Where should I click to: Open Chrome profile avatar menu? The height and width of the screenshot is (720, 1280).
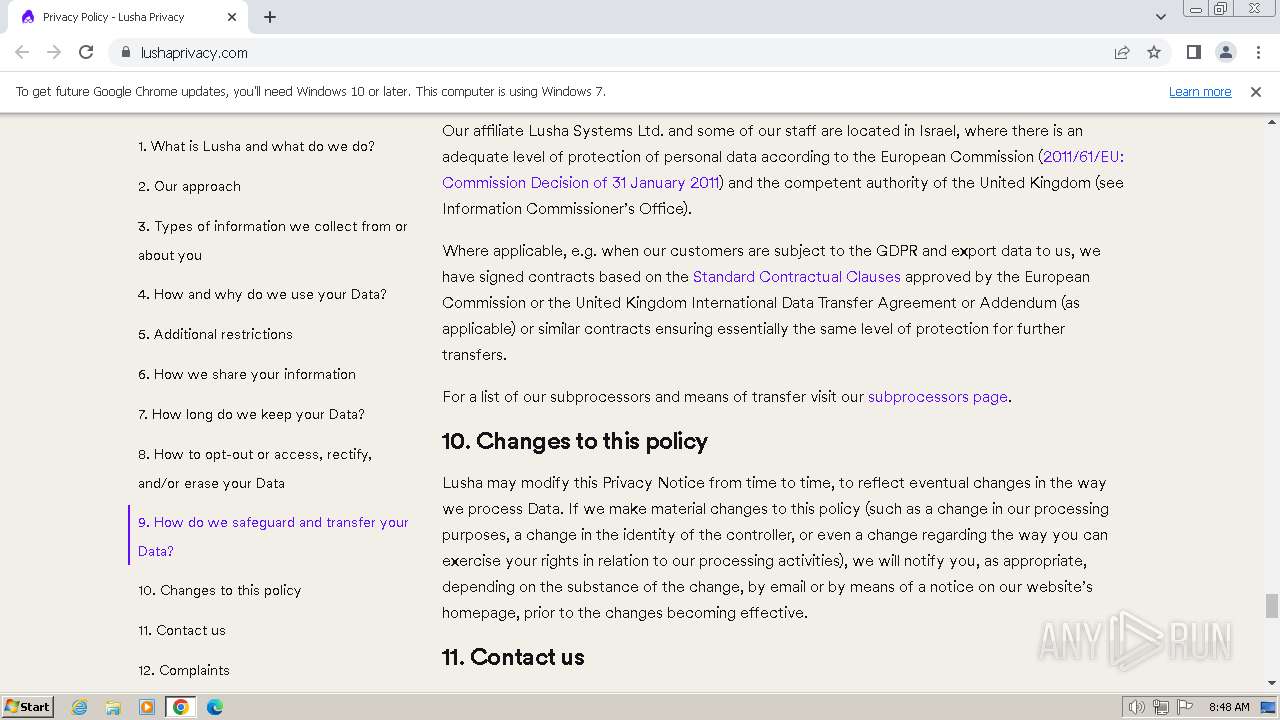1226,53
